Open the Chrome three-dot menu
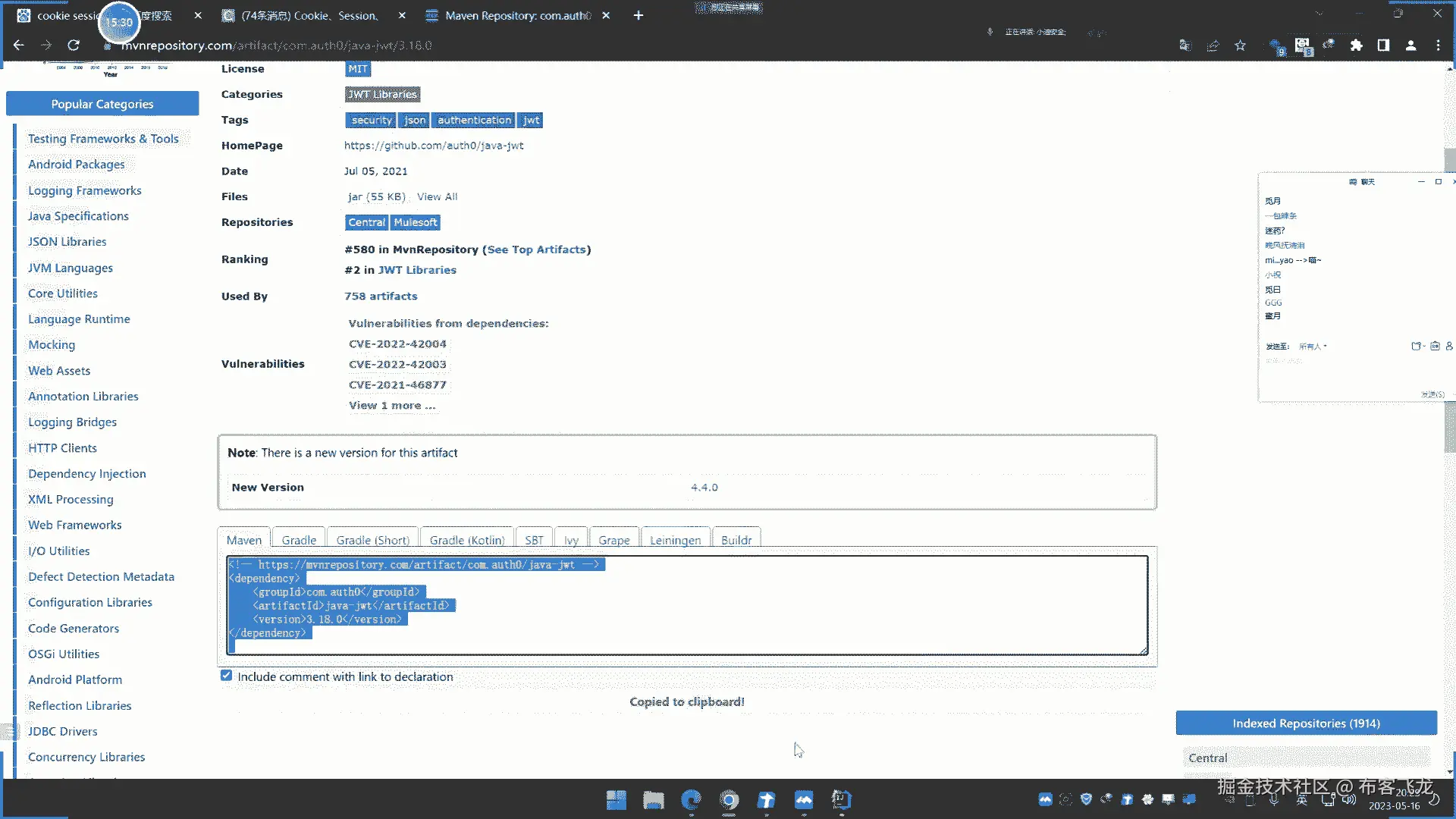The image size is (1456, 819). coord(1438,45)
